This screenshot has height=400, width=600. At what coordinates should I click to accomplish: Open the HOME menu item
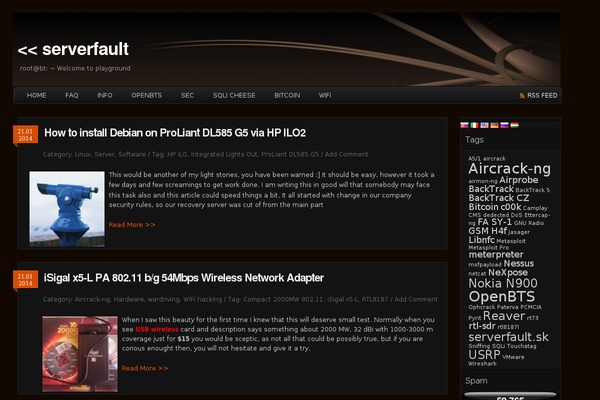click(36, 95)
